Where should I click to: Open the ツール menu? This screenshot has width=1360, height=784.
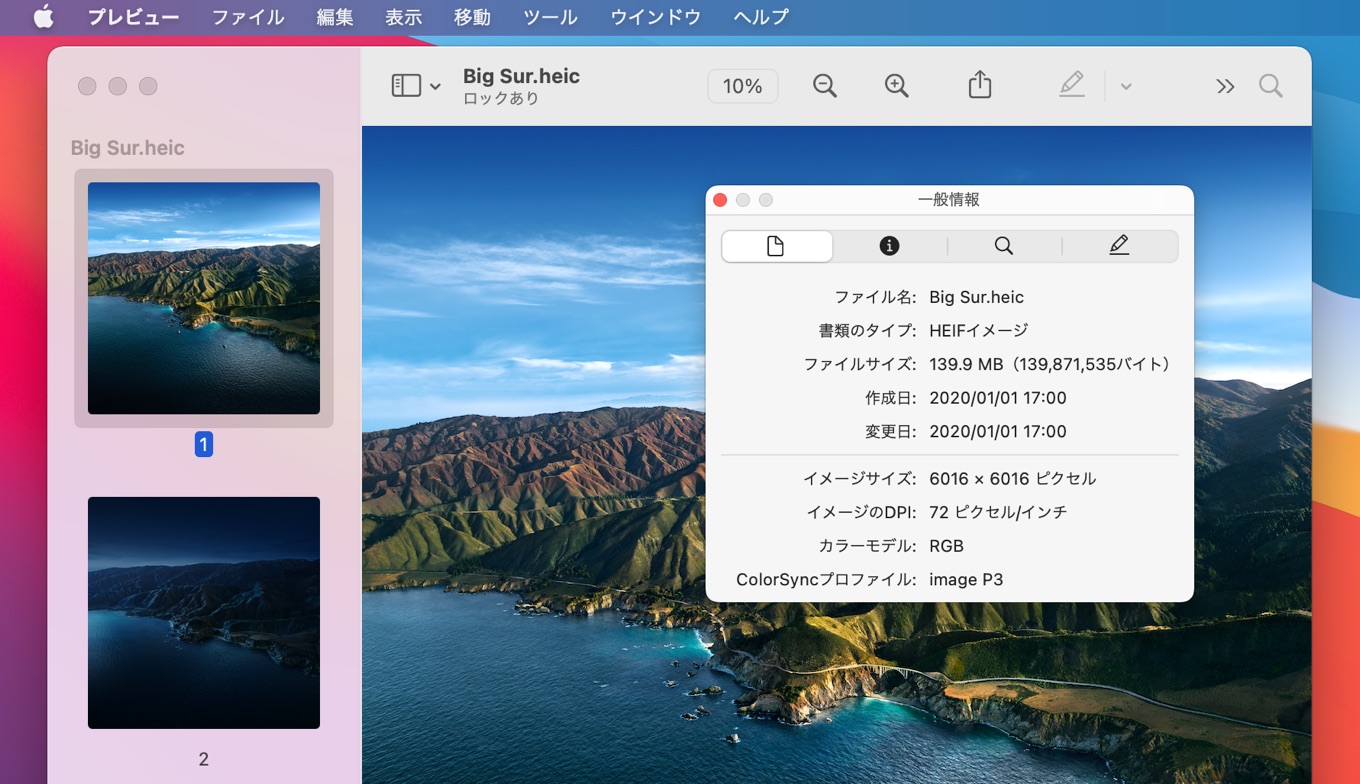pos(550,17)
